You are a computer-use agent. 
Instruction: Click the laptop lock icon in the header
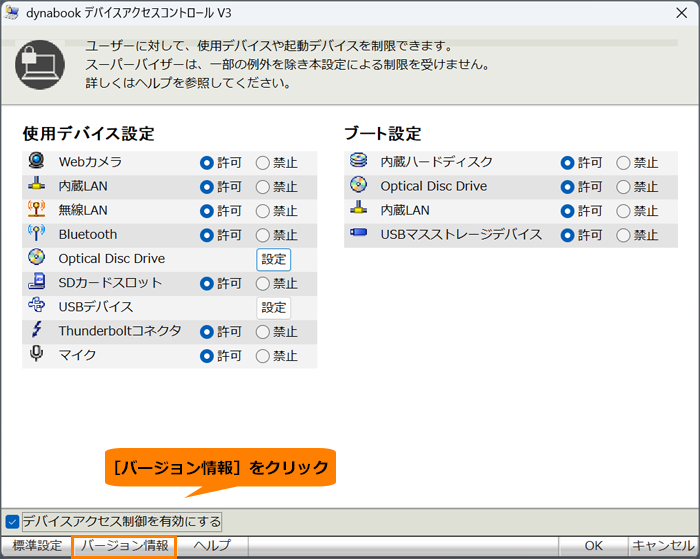(40, 65)
